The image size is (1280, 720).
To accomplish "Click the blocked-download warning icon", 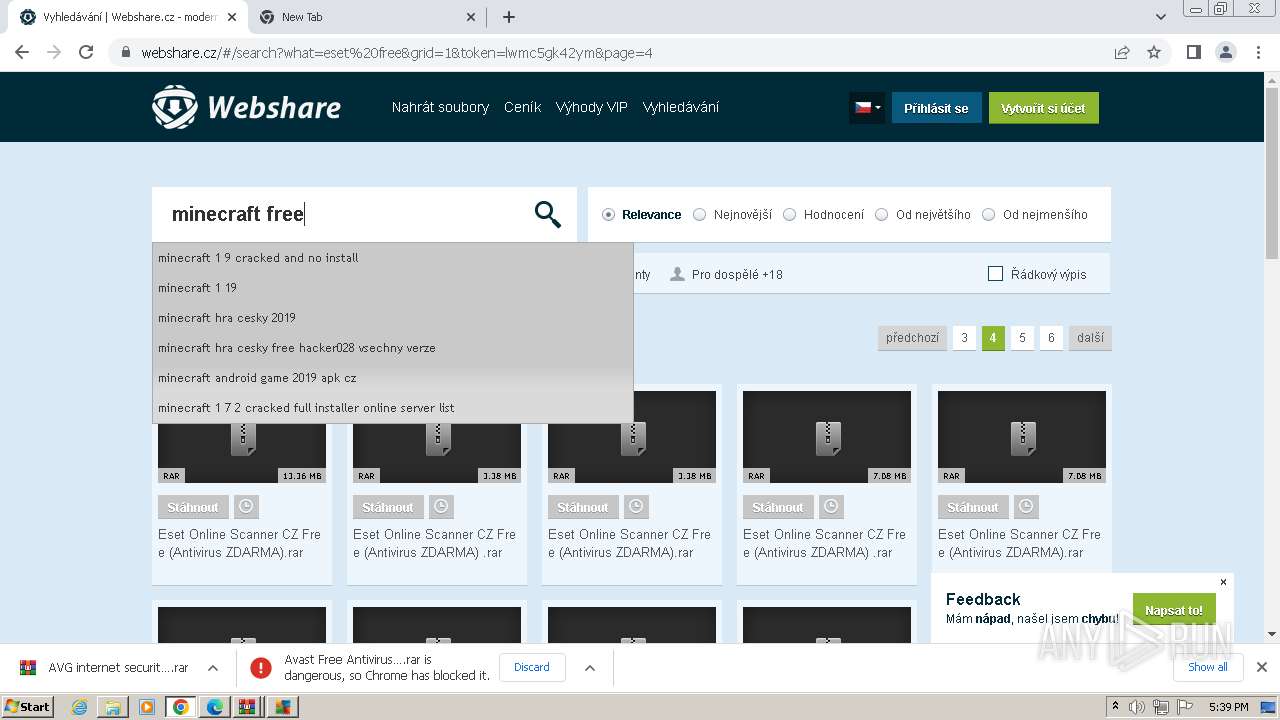I will (x=261, y=667).
